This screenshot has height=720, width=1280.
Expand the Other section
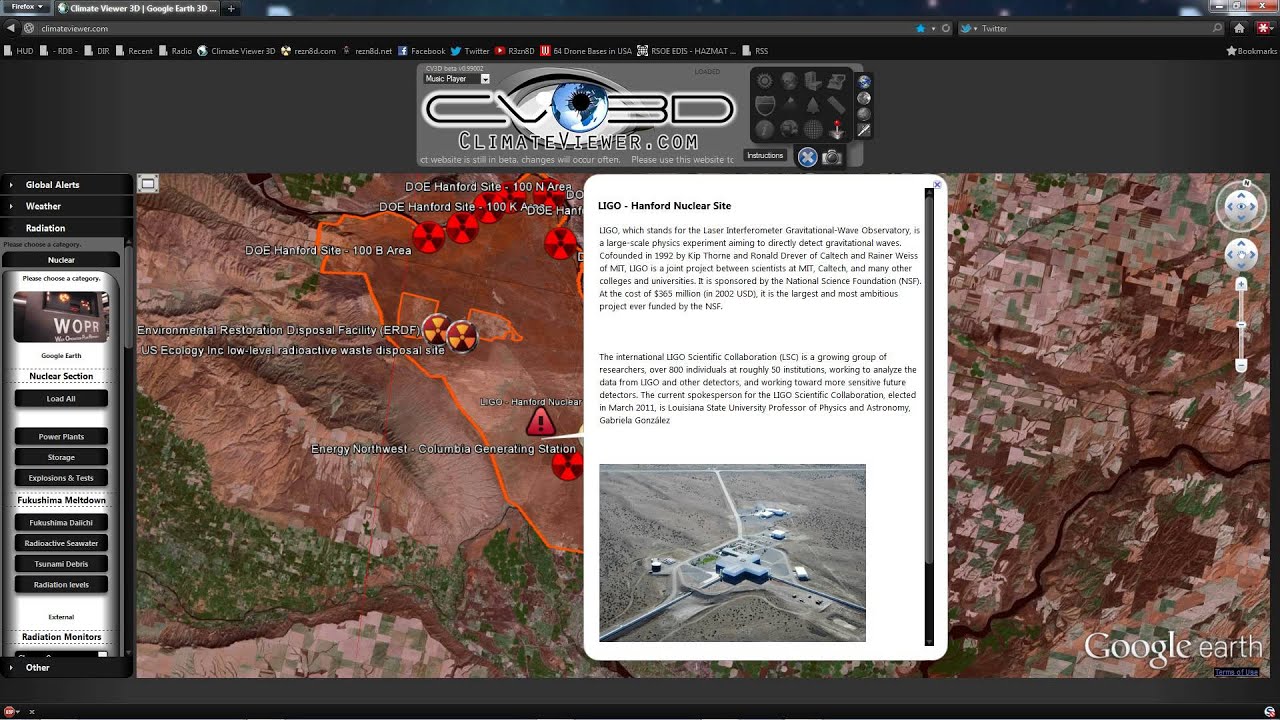[x=66, y=667]
